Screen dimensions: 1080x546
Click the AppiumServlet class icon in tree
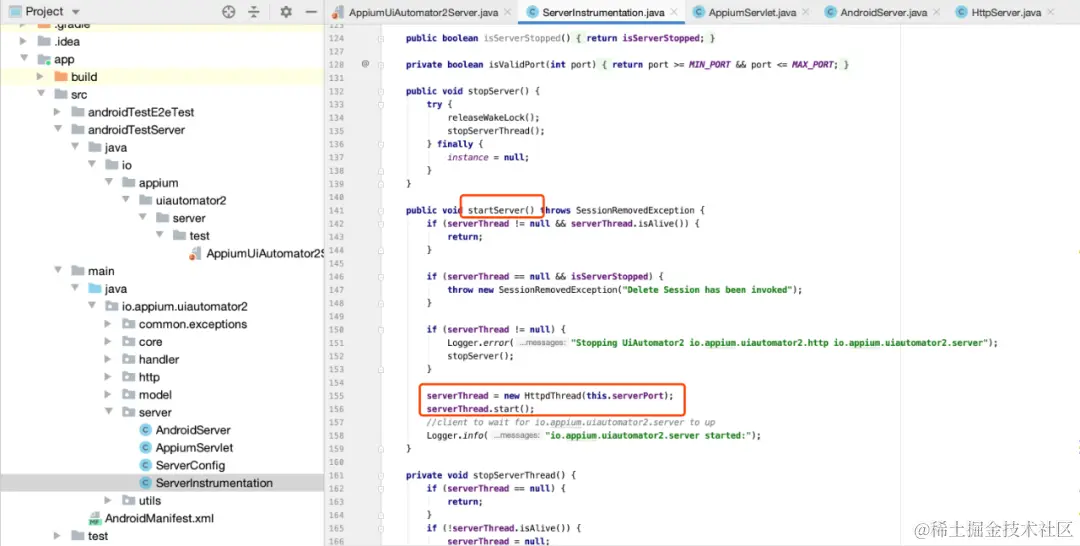click(x=145, y=448)
